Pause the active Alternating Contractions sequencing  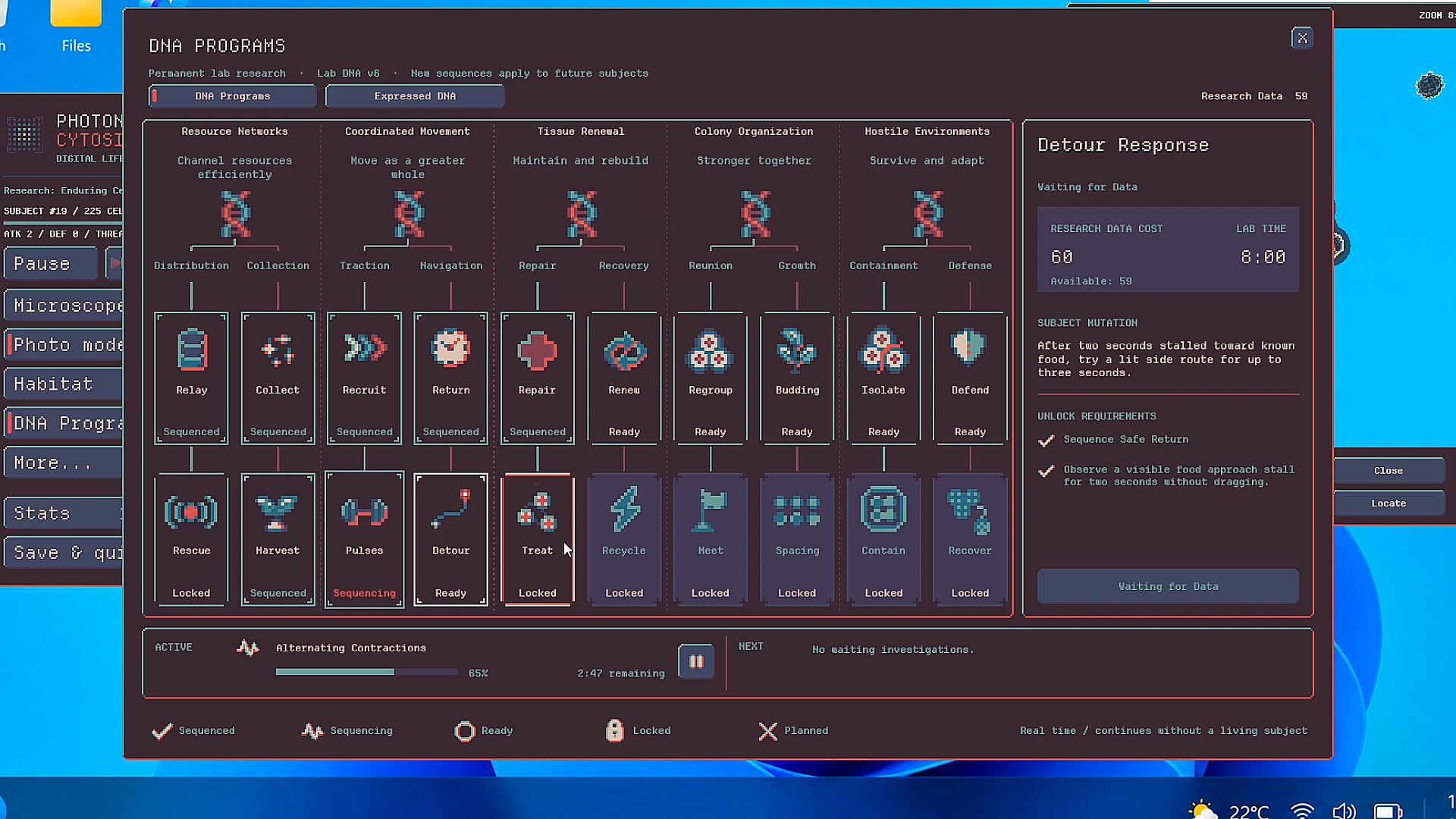pos(695,661)
